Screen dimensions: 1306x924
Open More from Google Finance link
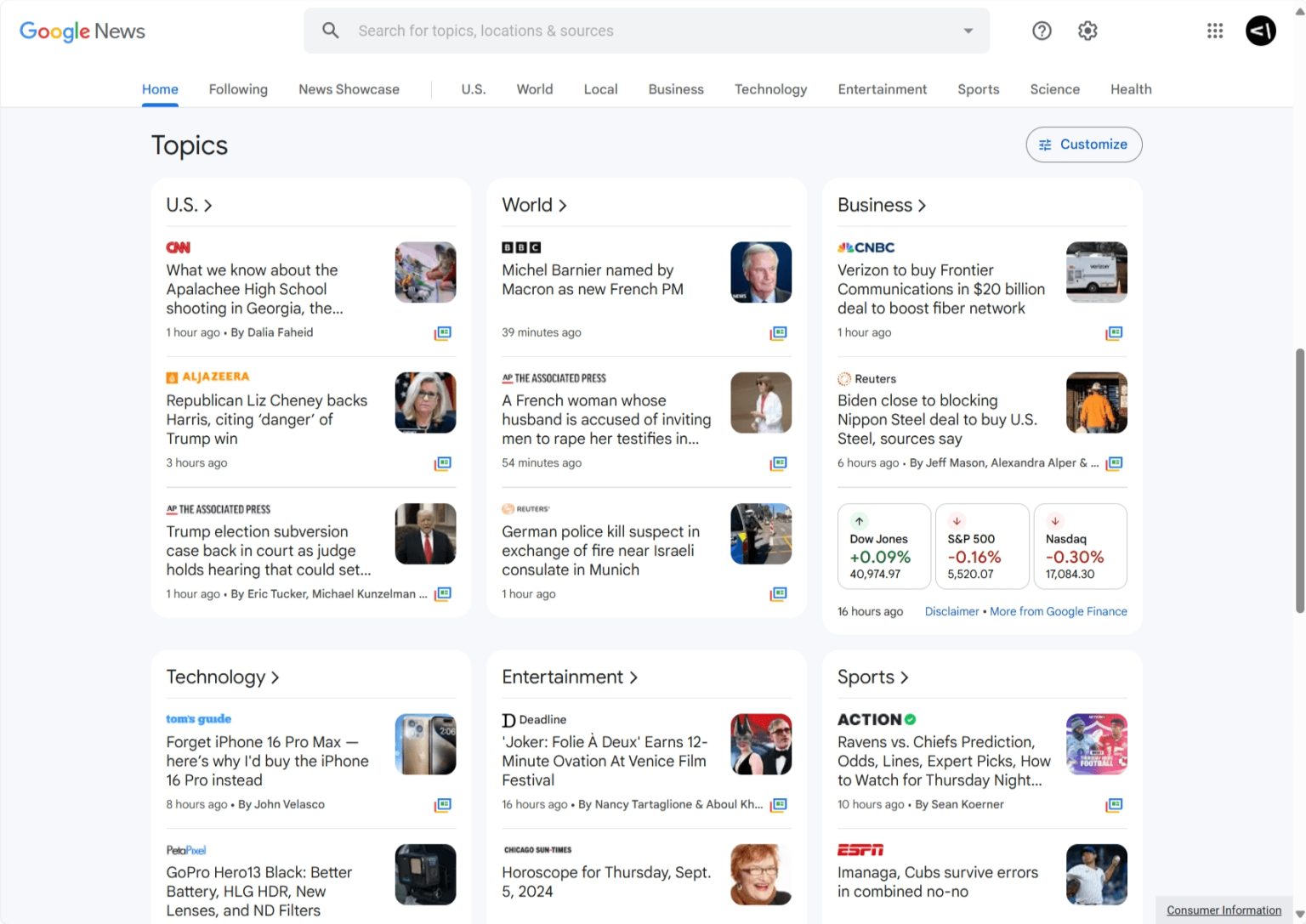click(x=1059, y=611)
